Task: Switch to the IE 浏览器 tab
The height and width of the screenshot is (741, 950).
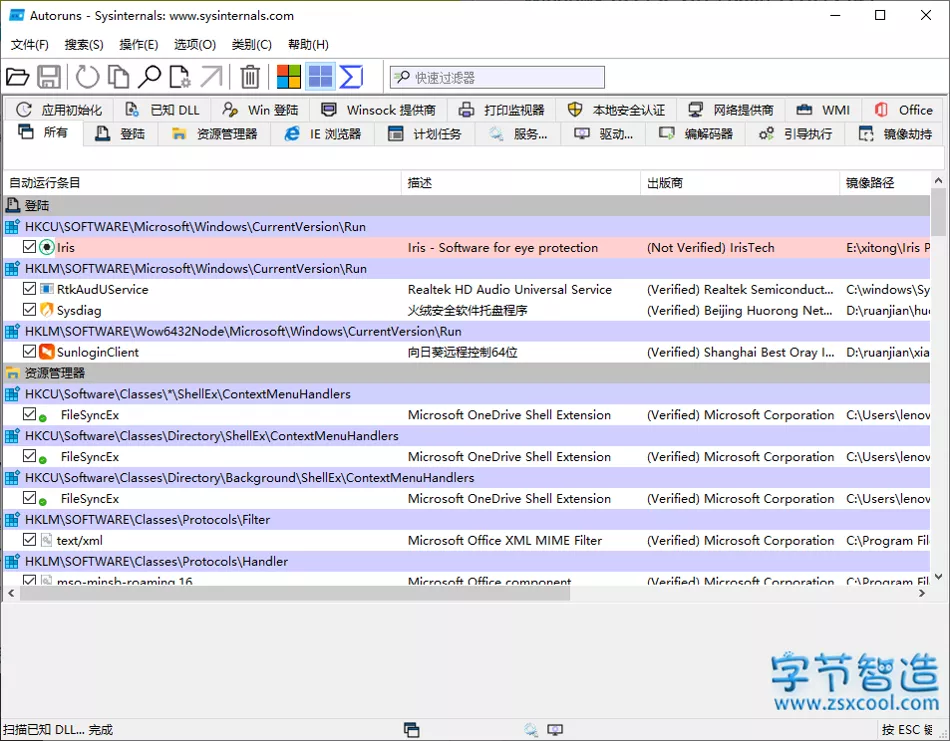Action: pyautogui.click(x=323, y=134)
